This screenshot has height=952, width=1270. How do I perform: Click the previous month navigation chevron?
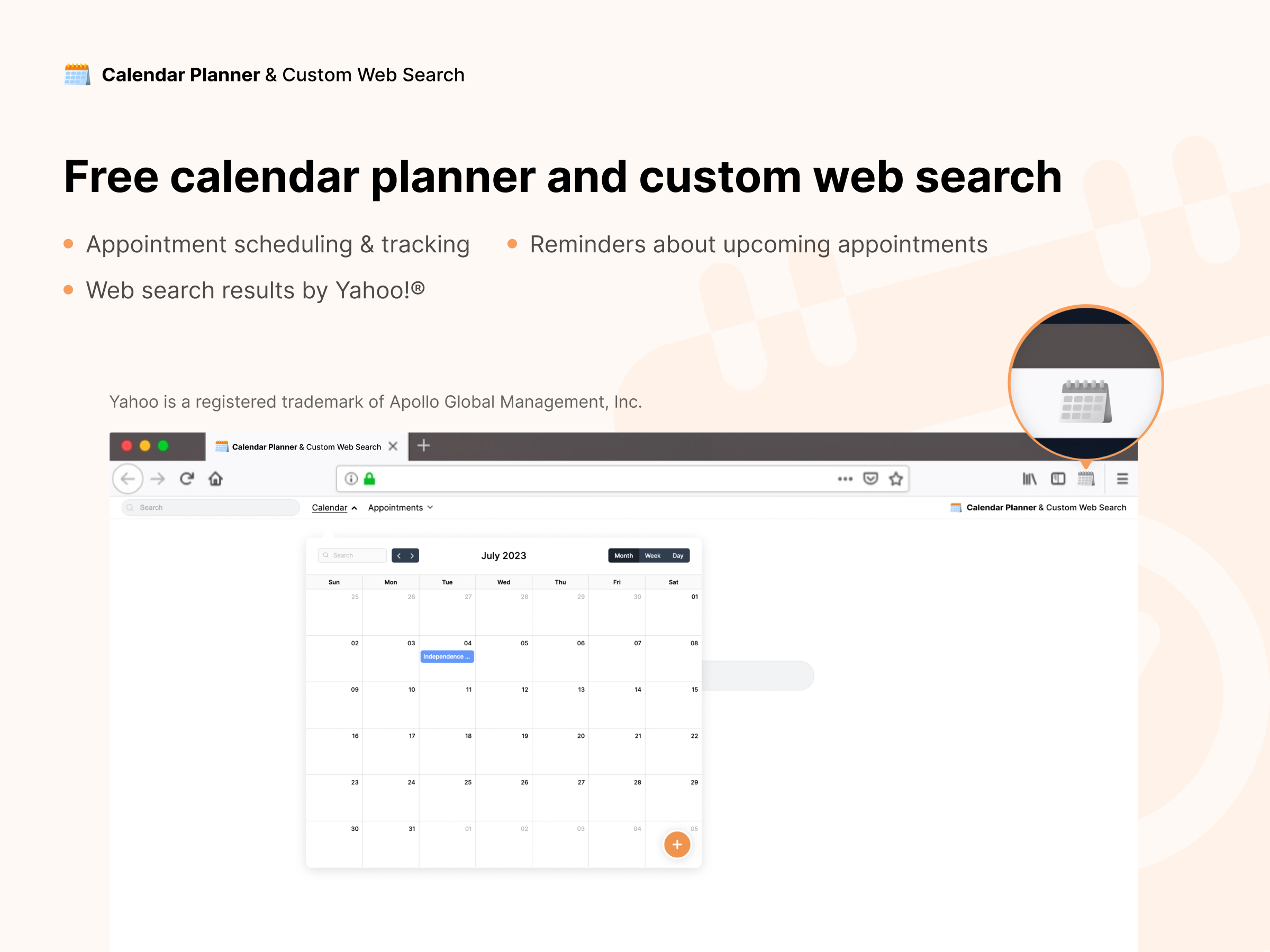(399, 555)
